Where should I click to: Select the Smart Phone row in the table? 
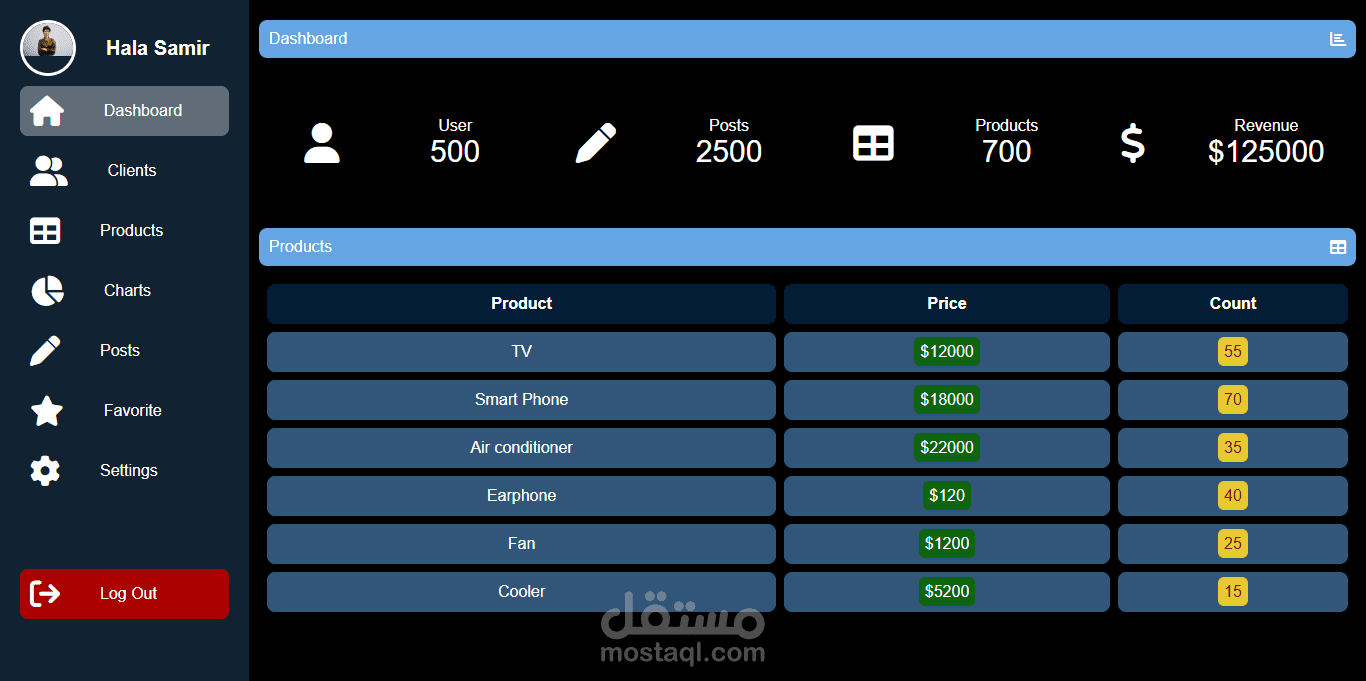click(521, 399)
